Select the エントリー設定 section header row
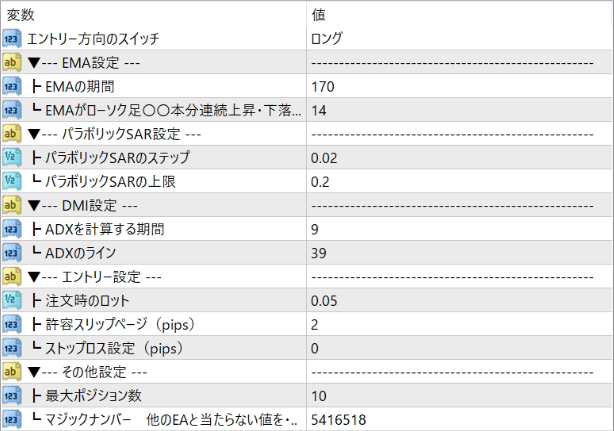Viewport: 614px width, 431px height. click(307, 277)
